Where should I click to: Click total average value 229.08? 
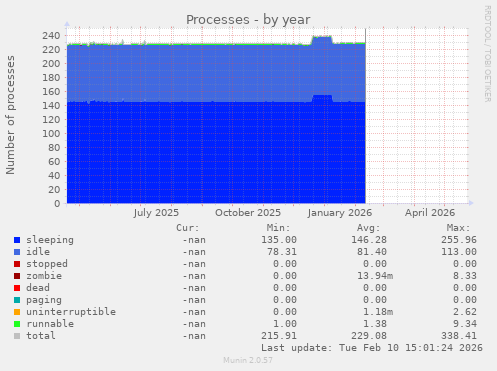click(369, 336)
